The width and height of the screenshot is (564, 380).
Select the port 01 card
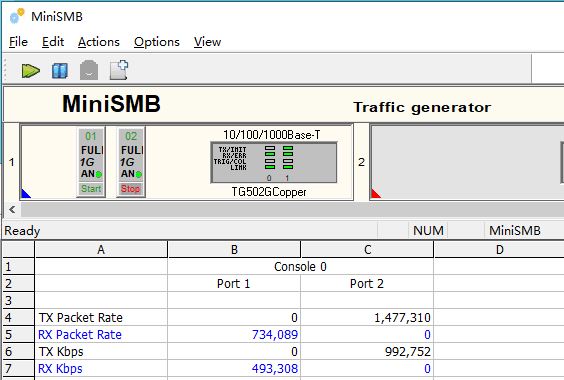coord(91,162)
